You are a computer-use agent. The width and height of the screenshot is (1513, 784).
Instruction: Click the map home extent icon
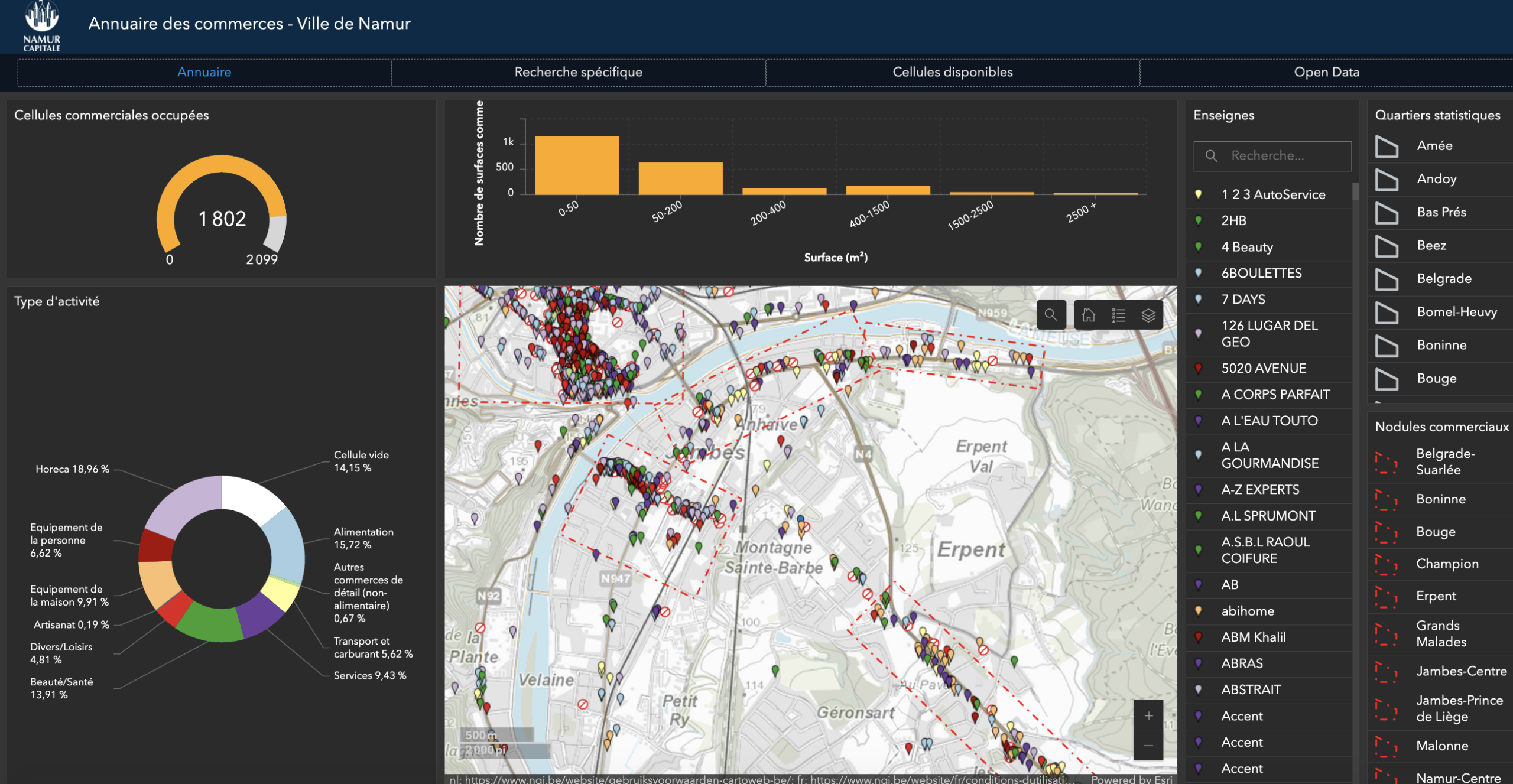(x=1088, y=315)
